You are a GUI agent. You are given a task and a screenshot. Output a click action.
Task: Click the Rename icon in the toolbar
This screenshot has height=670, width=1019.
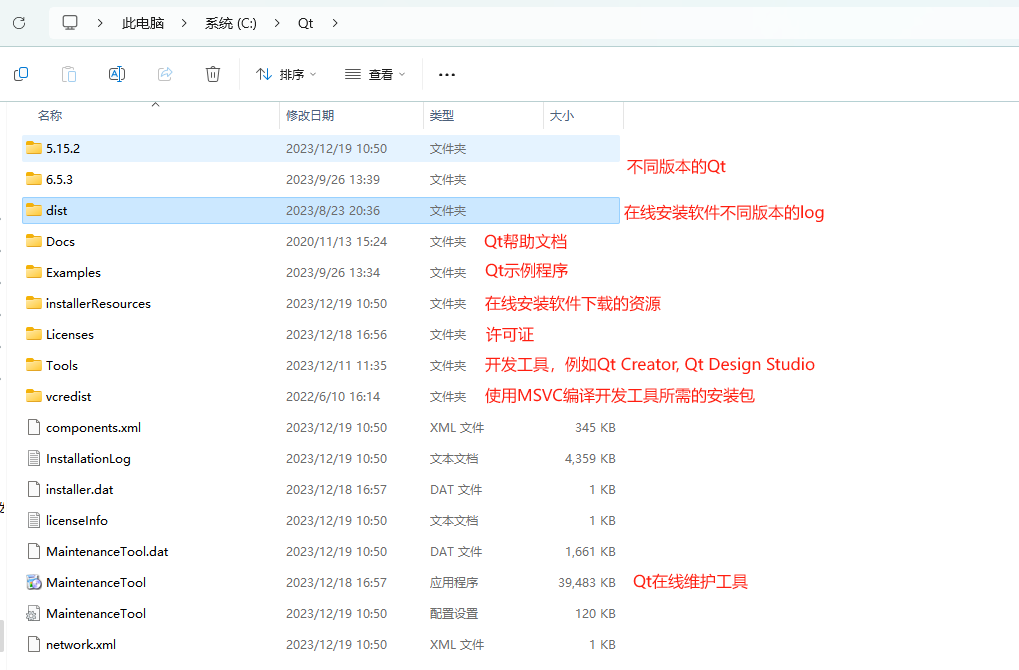(x=117, y=74)
